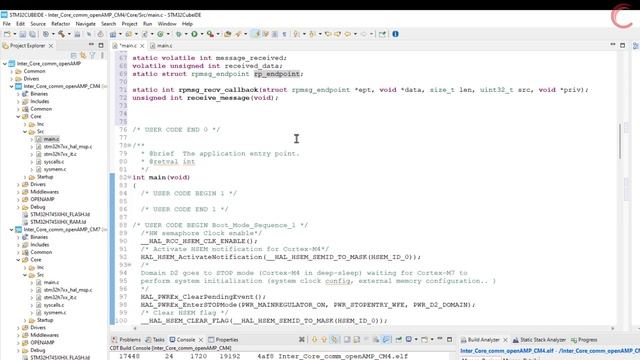Maximize the editor area
The height and width of the screenshot is (360, 640).
coord(622,45)
